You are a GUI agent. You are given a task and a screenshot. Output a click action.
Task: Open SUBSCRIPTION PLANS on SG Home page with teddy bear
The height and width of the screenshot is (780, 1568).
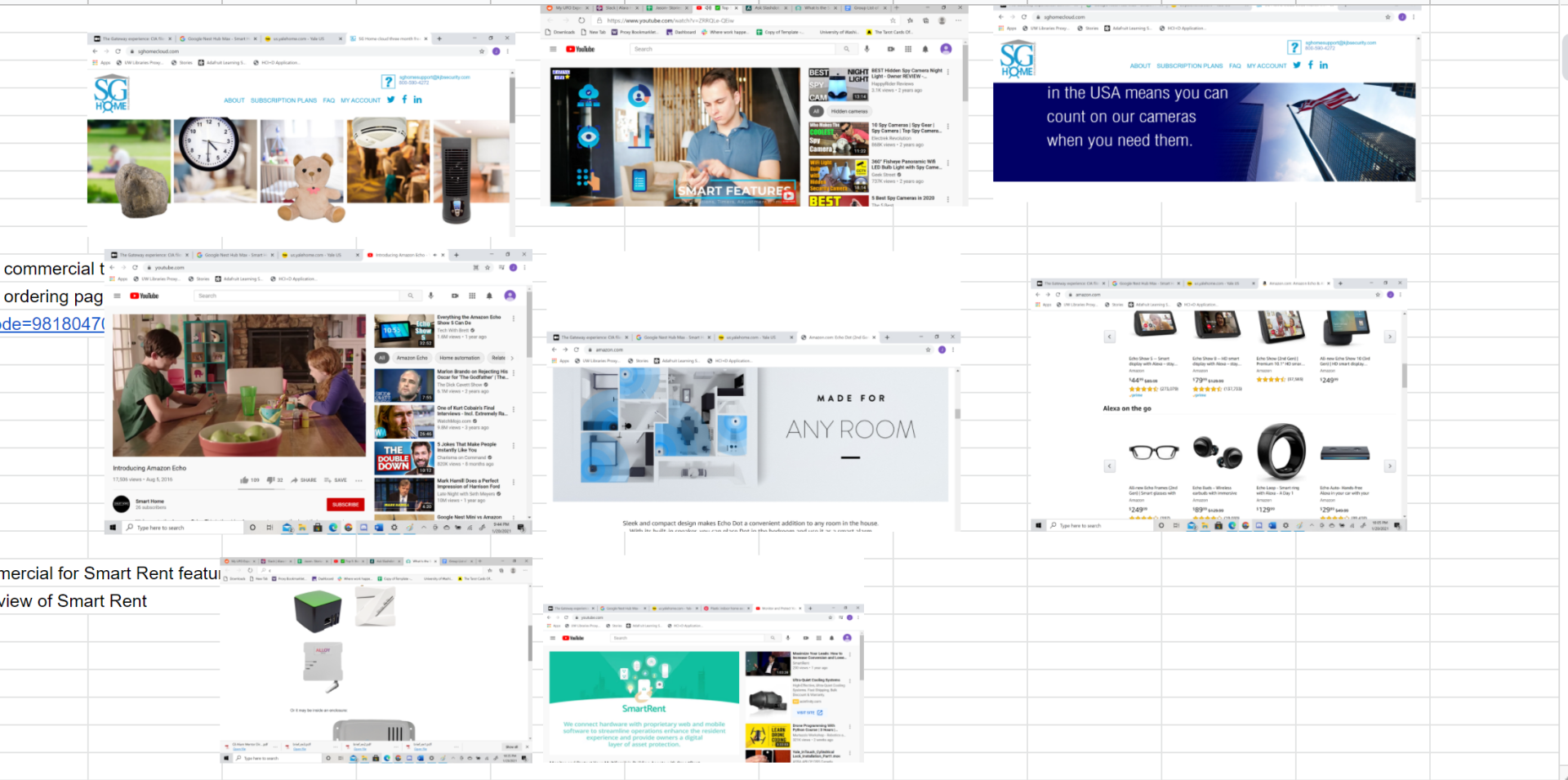coord(283,100)
